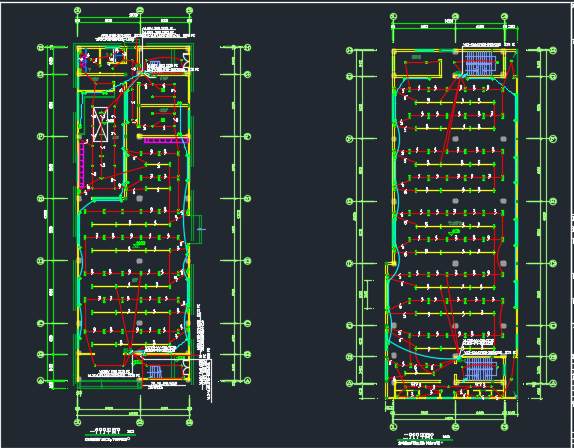Select the horizontal magenta hatched strip
The image size is (574, 448).
(x=167, y=140)
